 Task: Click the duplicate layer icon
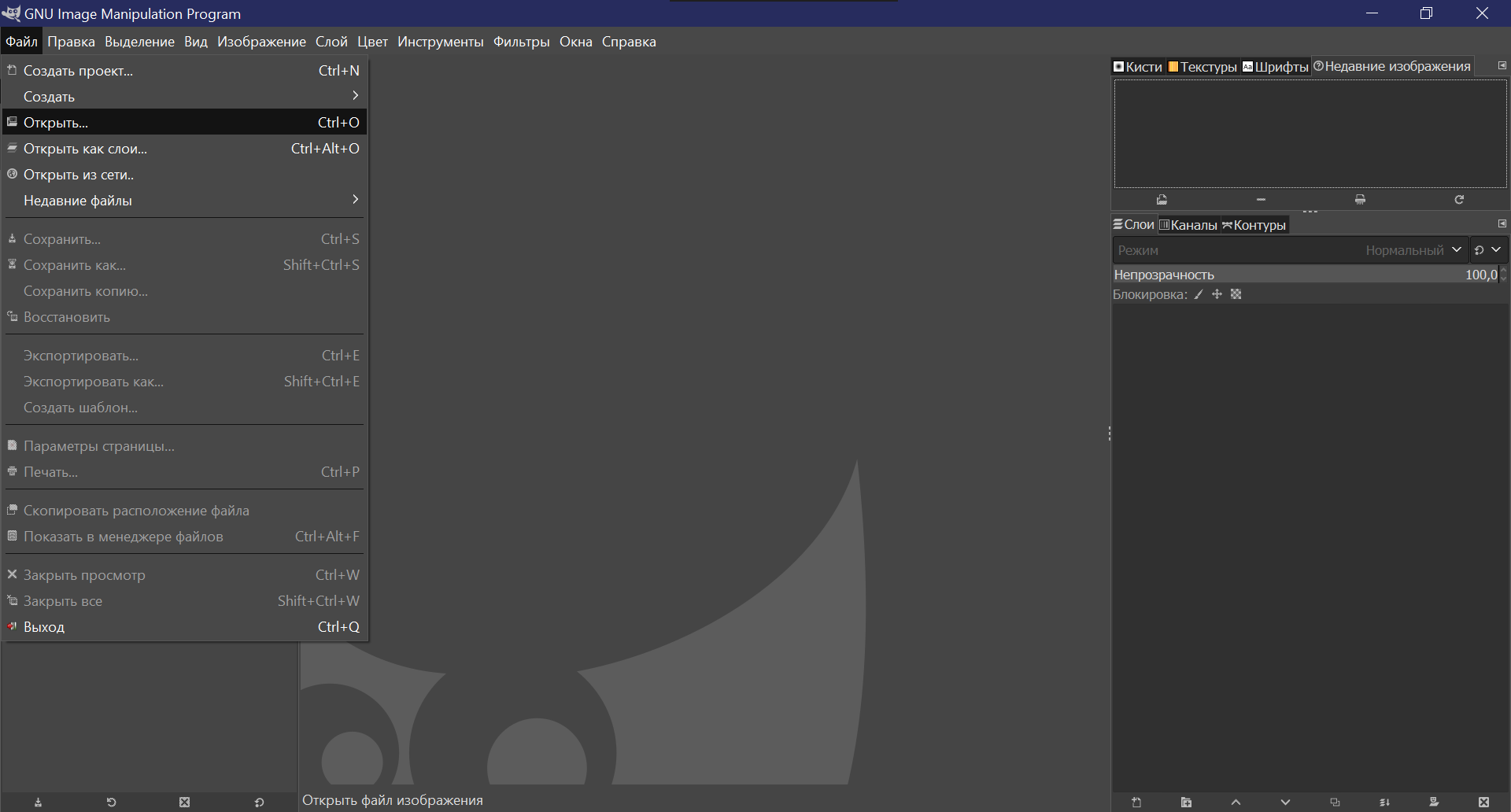point(1335,803)
